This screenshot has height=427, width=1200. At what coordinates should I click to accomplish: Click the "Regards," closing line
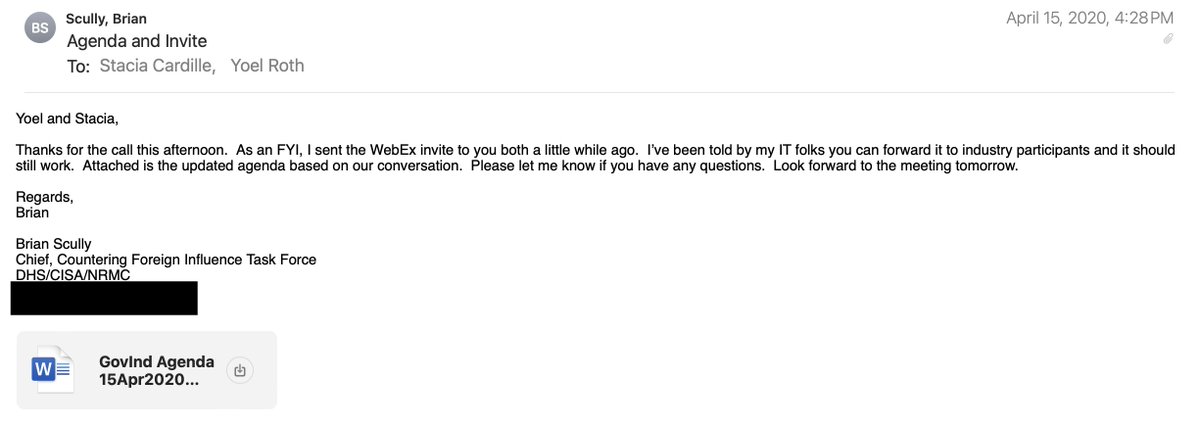tap(44, 197)
